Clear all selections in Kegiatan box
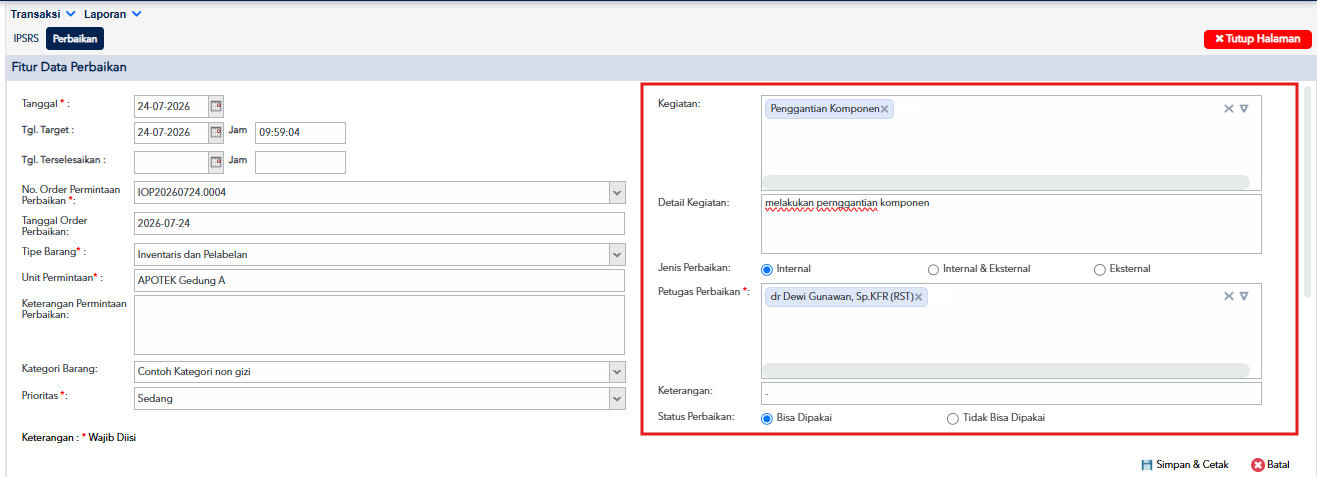1317x477 pixels. click(1229, 109)
